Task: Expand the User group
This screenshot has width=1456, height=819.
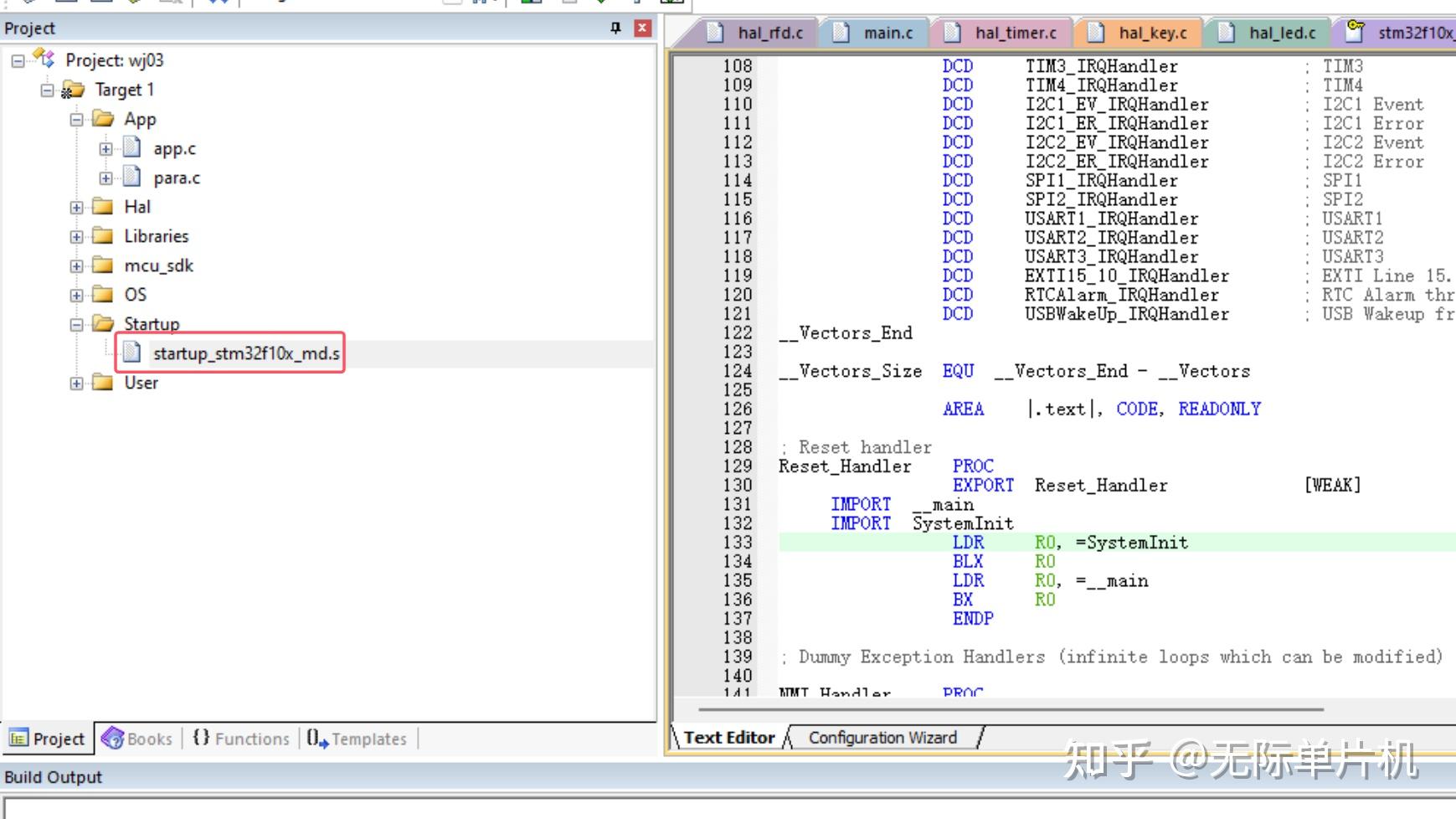Action: 76,383
